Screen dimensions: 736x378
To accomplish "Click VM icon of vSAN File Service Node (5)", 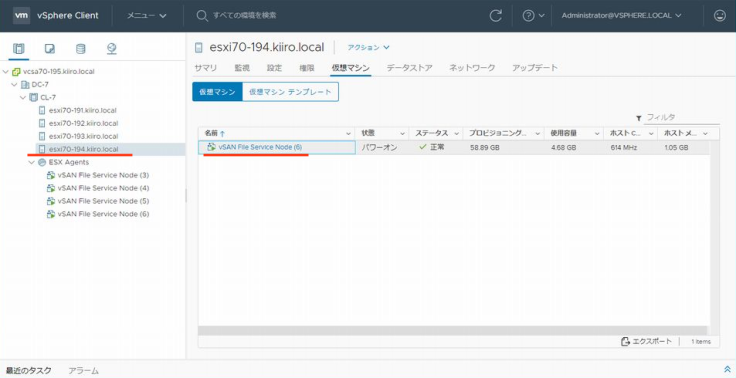I will pyautogui.click(x=51, y=201).
